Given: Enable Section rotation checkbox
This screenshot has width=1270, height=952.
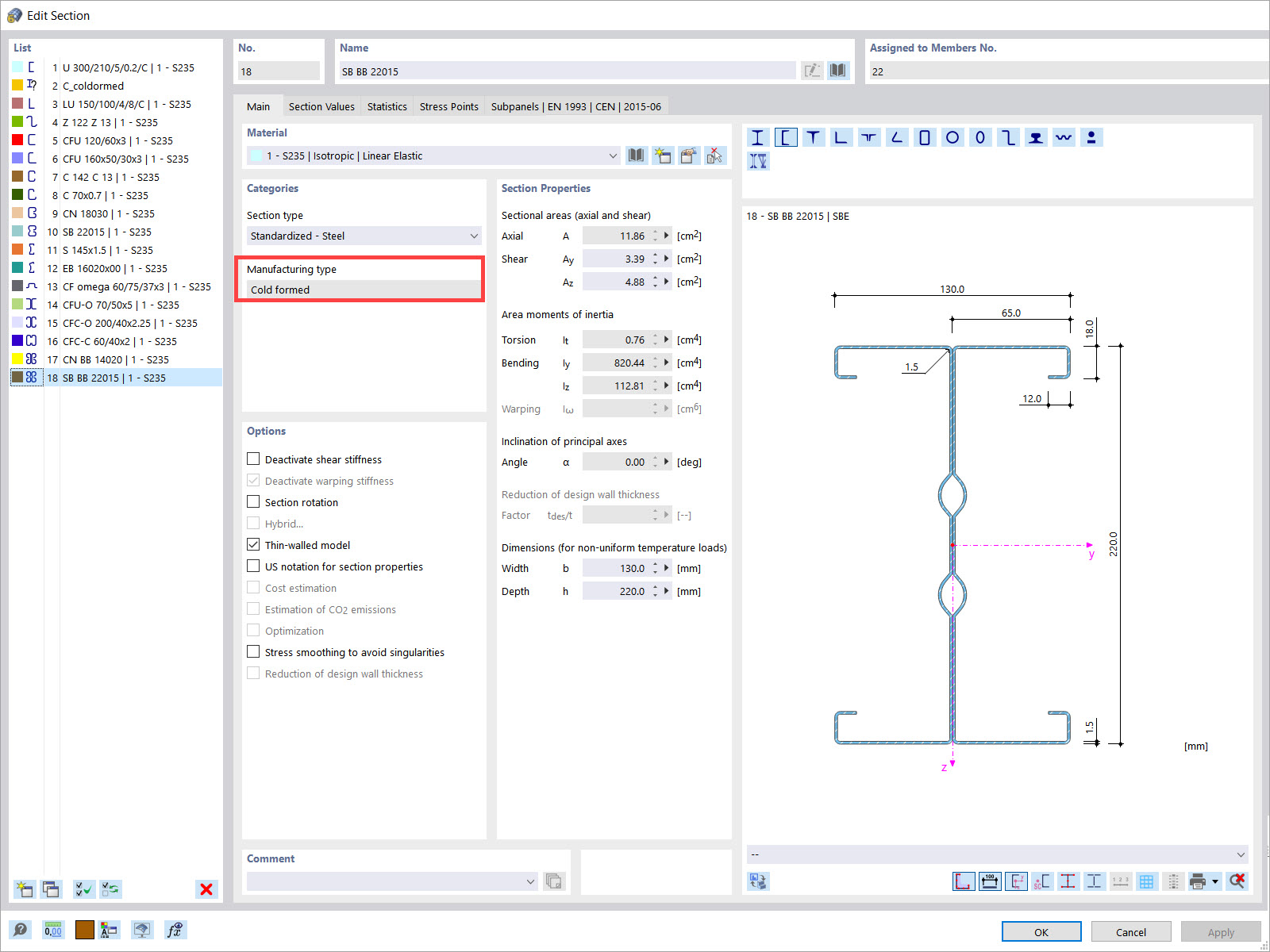Looking at the screenshot, I should [253, 502].
